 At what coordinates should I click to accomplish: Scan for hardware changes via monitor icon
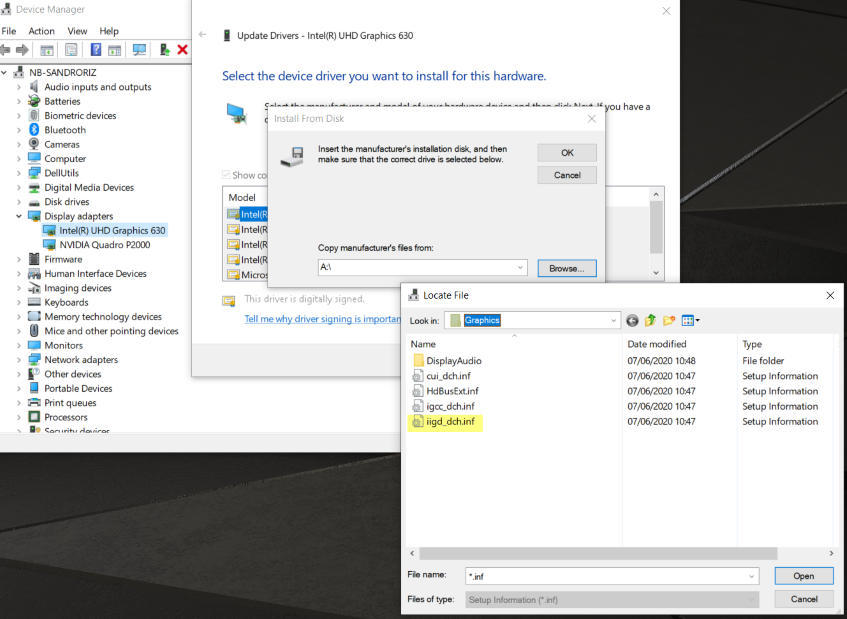coord(139,50)
